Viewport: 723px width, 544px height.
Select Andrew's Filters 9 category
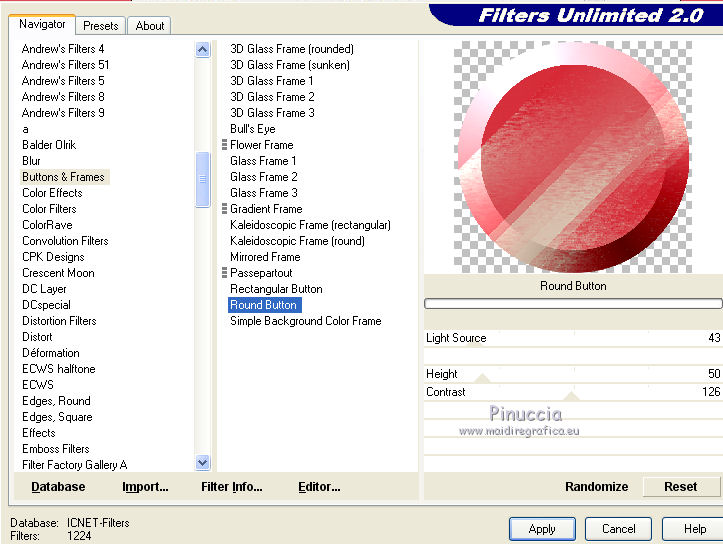[x=63, y=113]
